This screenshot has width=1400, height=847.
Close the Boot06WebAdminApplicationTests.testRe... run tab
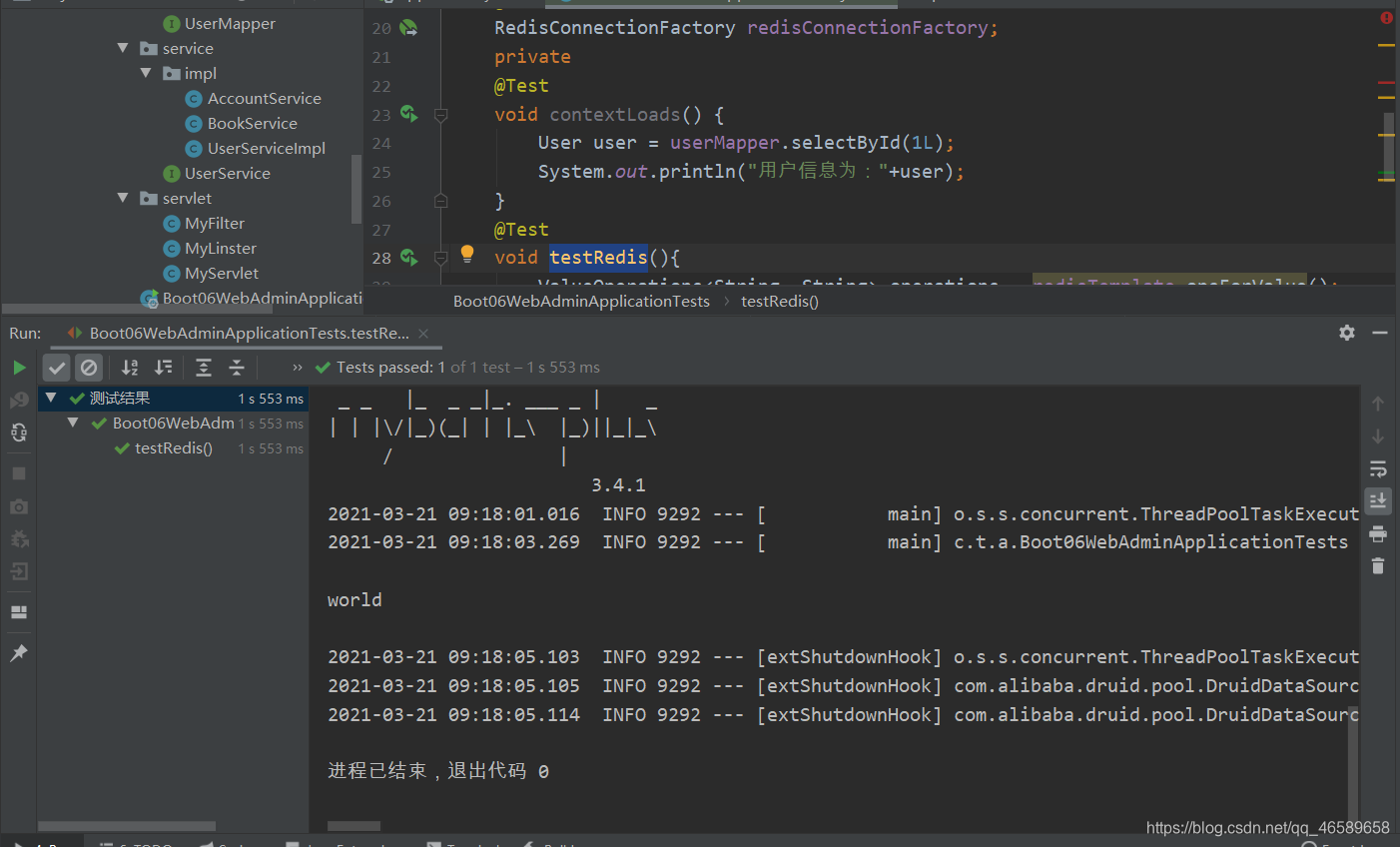tap(423, 334)
